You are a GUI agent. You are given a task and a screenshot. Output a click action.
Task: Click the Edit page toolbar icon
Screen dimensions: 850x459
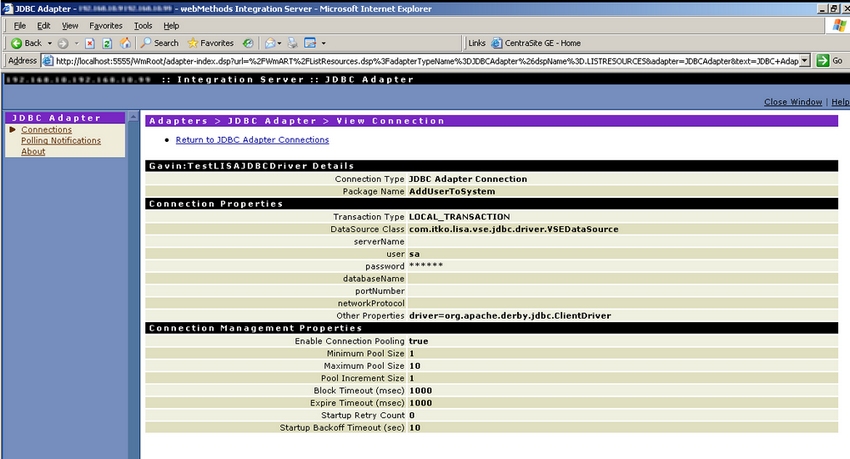(x=310, y=43)
